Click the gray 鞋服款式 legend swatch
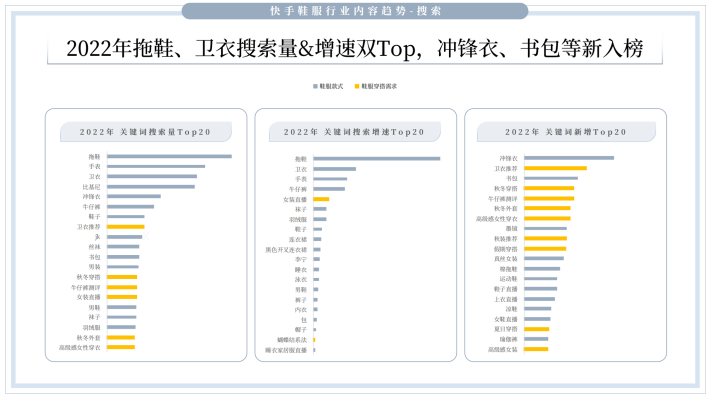Screen dimensions: 710x399 click(315, 87)
